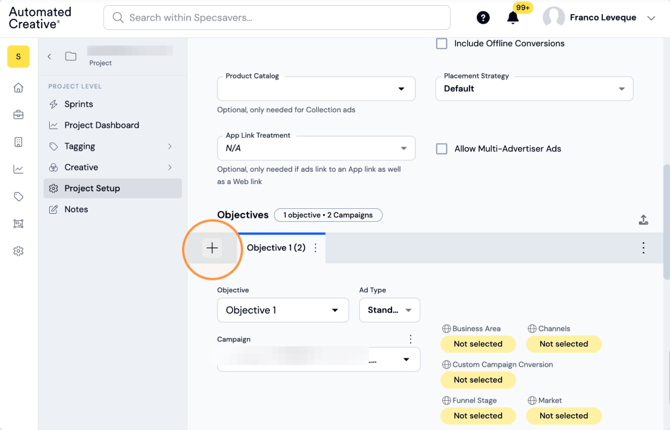Select the Objective 1 (2) tab
This screenshot has width=670, height=430.
[276, 248]
